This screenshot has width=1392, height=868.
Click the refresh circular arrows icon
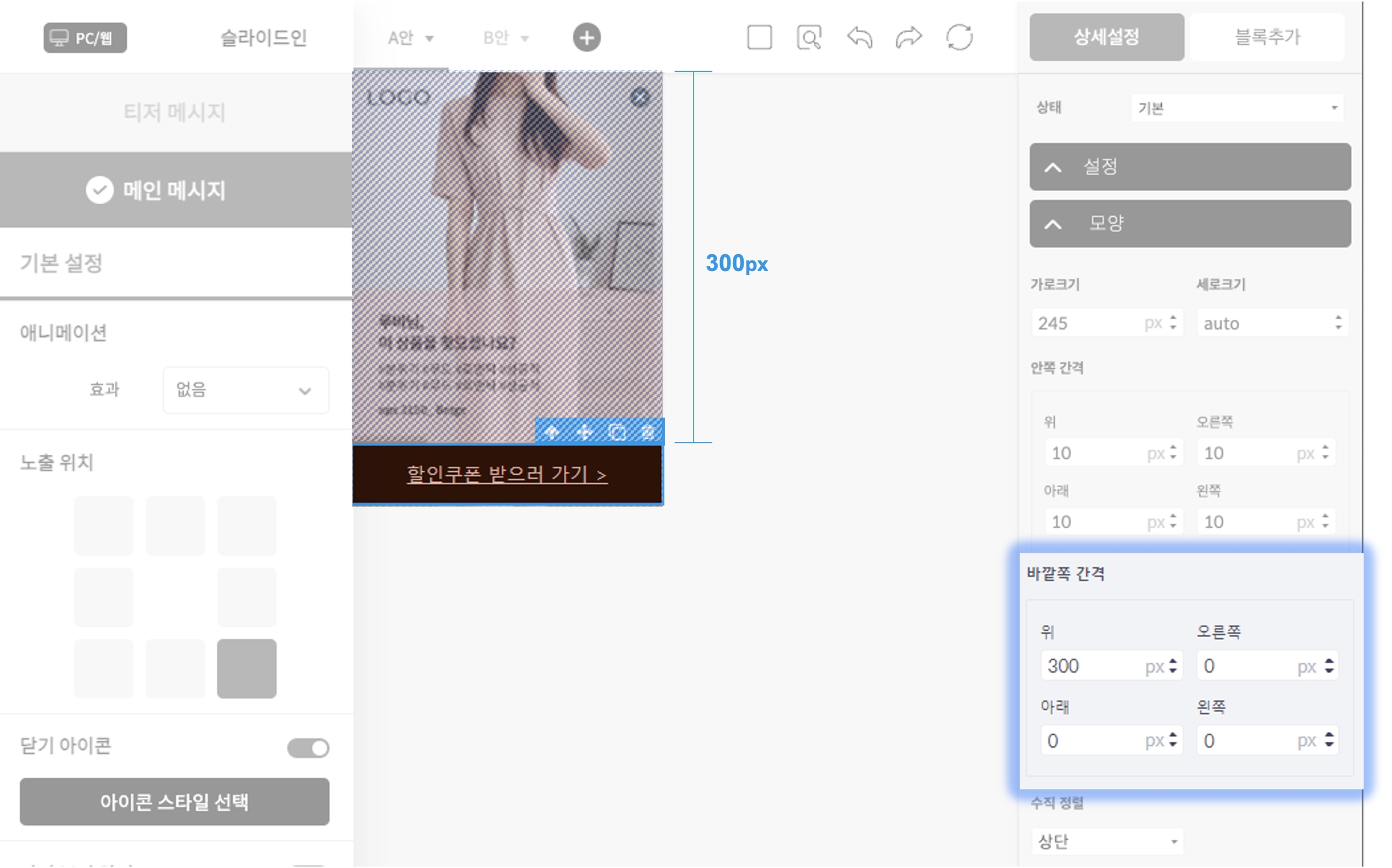pos(959,37)
